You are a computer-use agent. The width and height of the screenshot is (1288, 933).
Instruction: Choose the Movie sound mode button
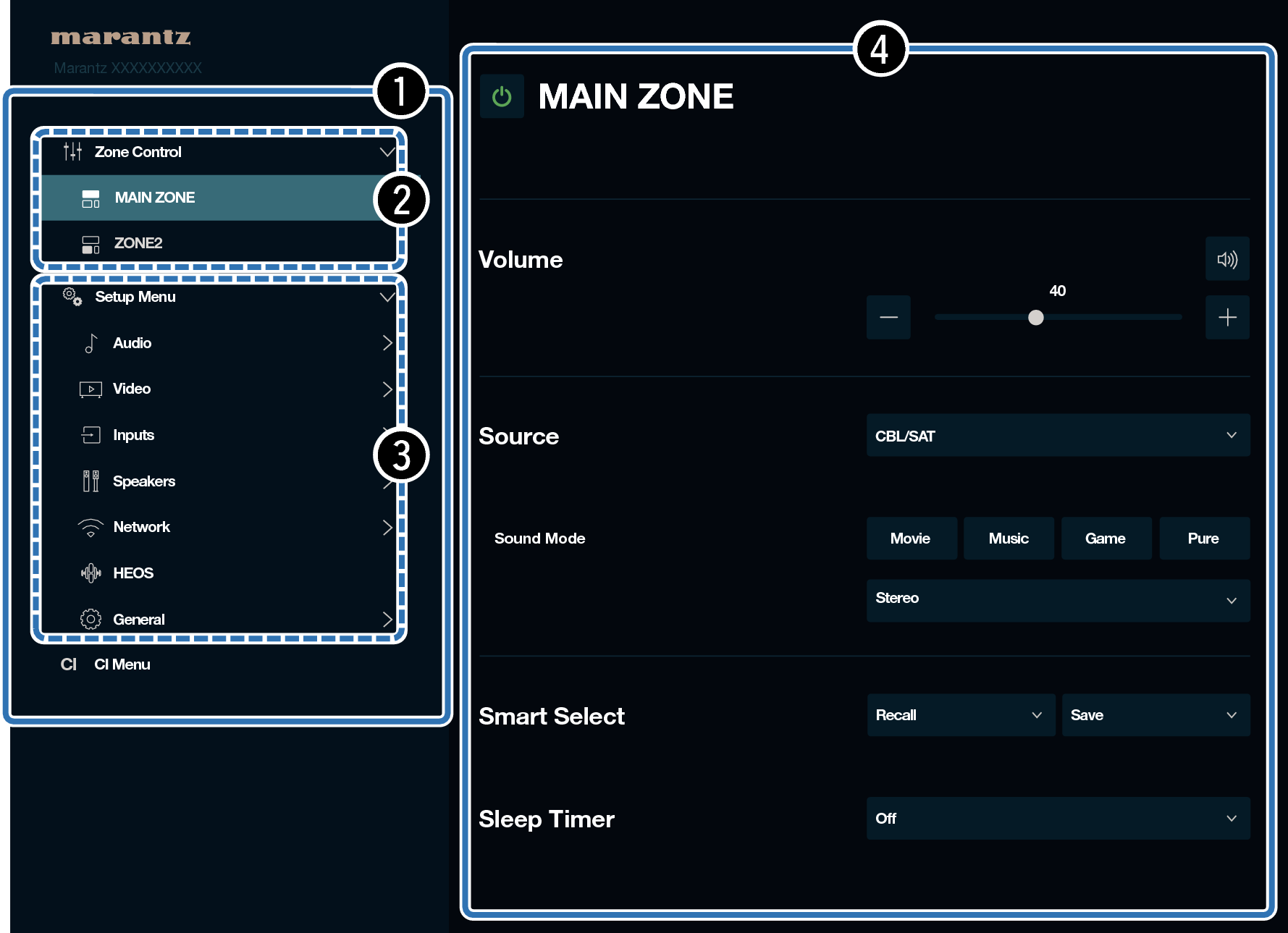click(911, 539)
